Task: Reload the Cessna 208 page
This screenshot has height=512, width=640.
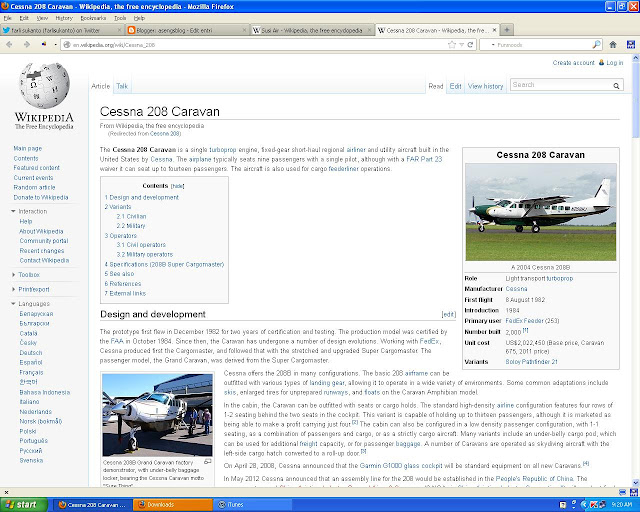Action: point(470,45)
